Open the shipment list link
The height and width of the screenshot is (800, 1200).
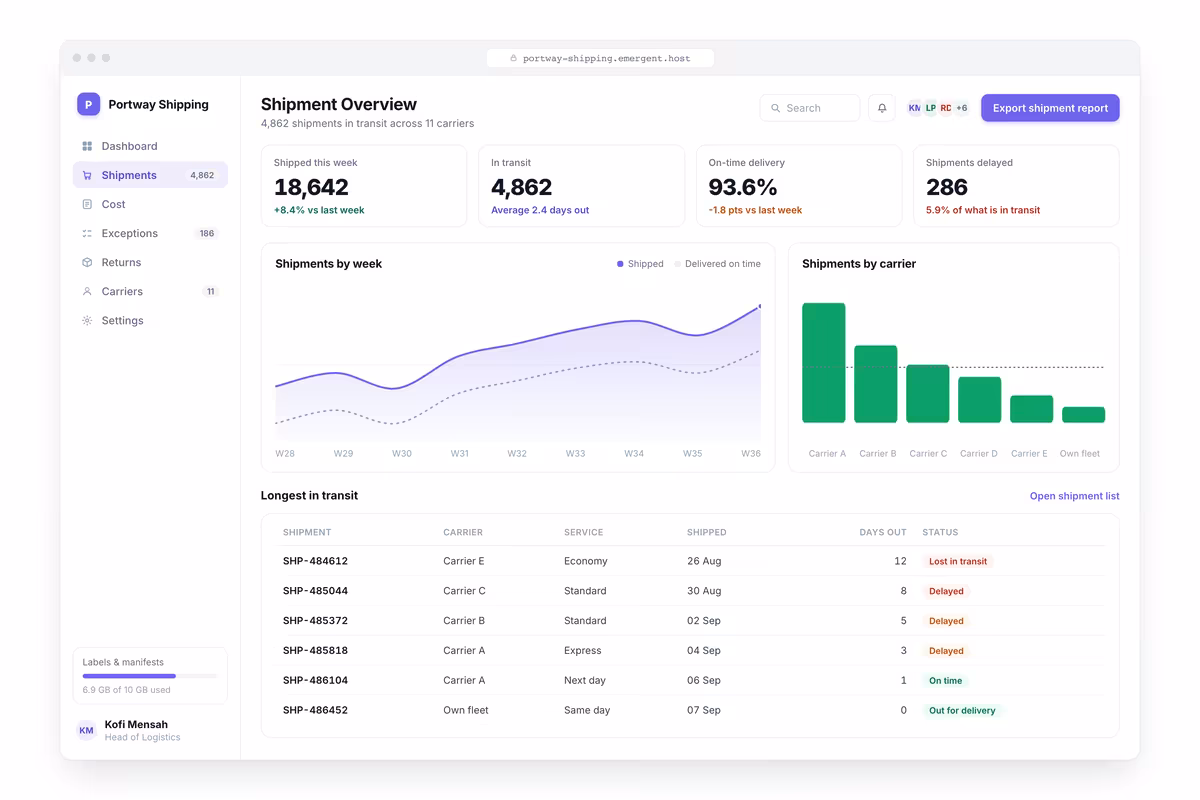point(1074,496)
